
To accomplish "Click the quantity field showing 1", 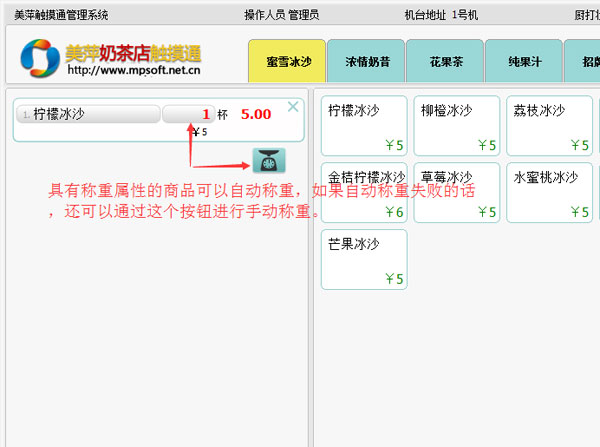I will 188,114.
